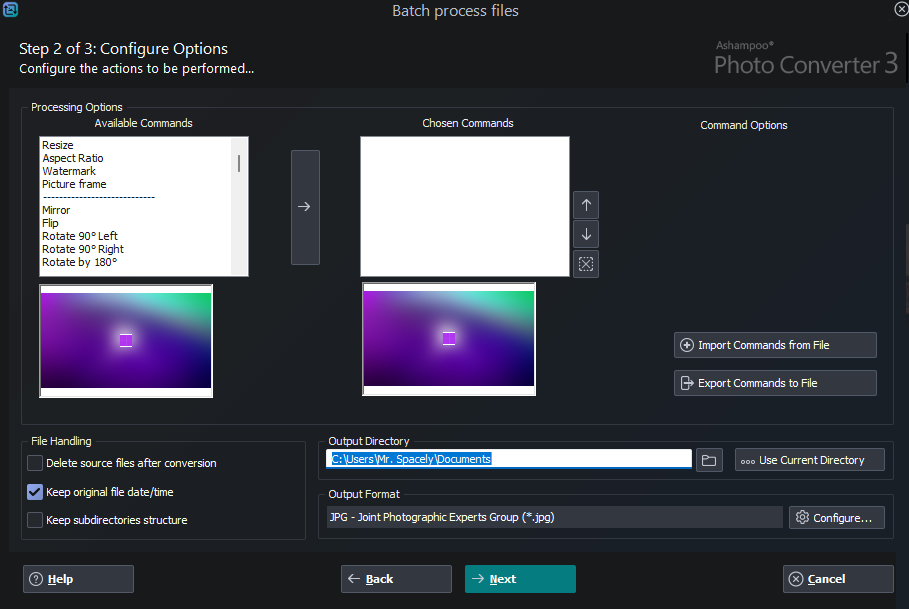The width and height of the screenshot is (909, 609).
Task: Select Rotate 90° Left command
Action: (79, 236)
